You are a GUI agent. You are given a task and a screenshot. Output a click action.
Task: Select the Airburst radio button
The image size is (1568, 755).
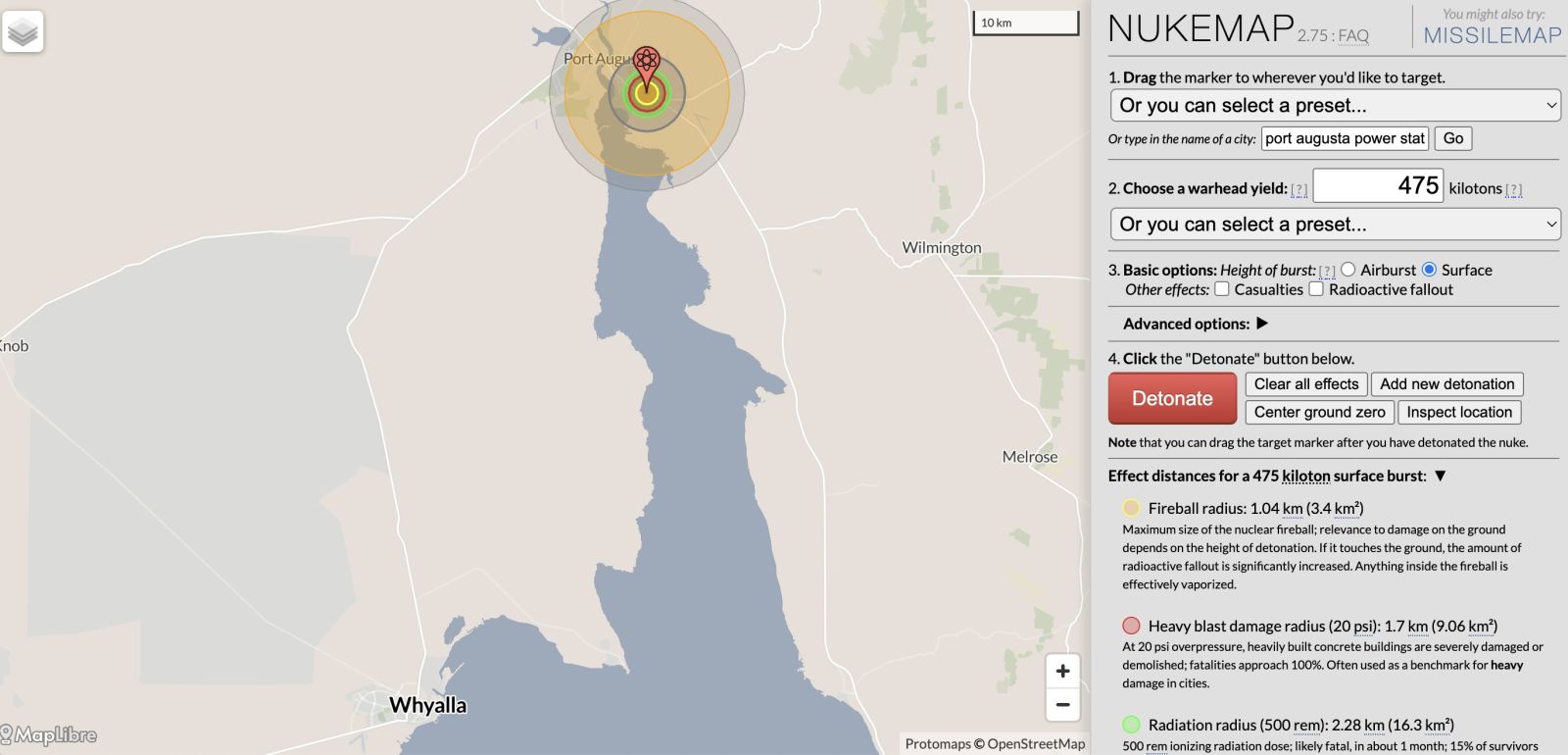[x=1348, y=270]
